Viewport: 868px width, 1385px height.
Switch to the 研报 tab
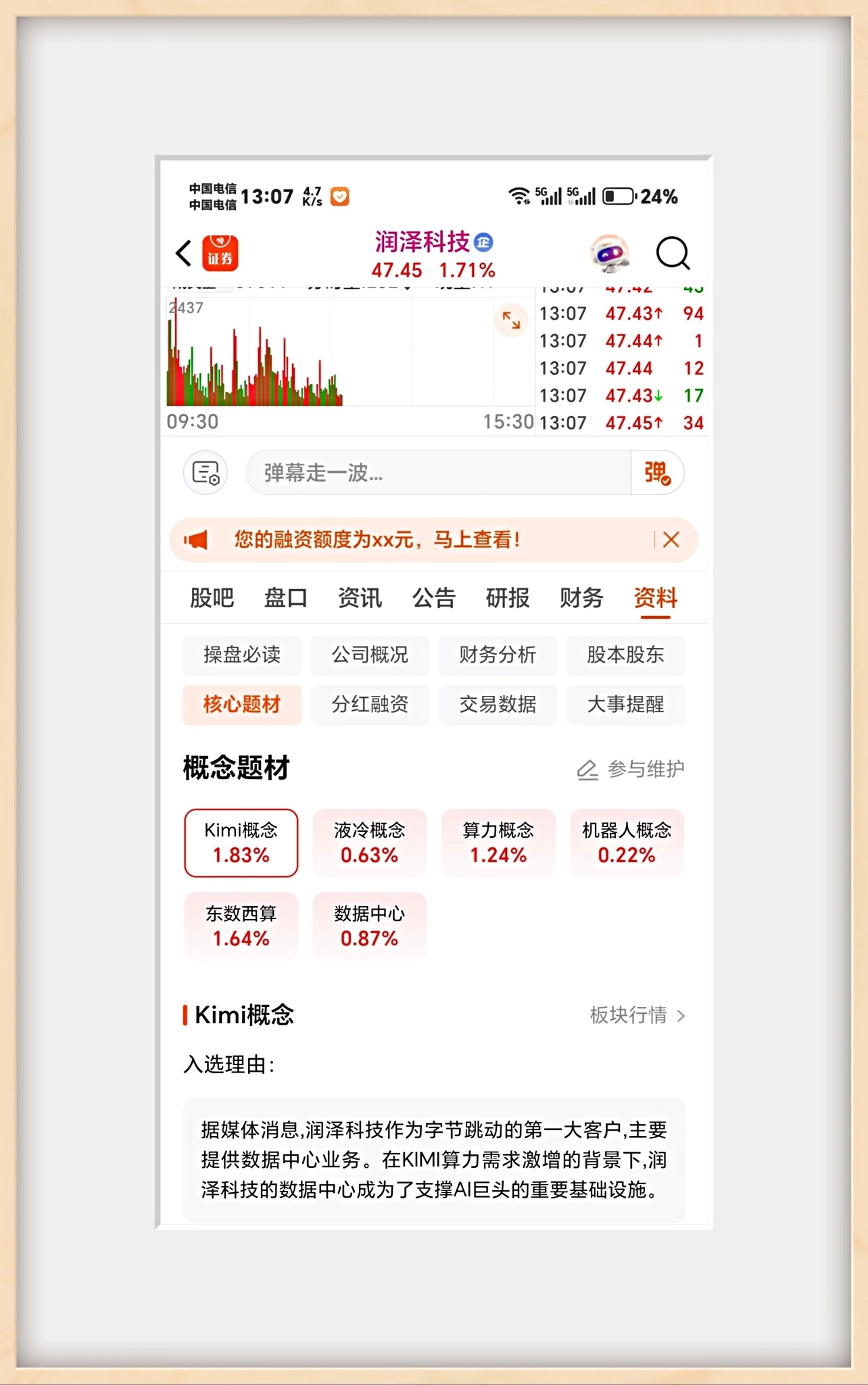[508, 598]
